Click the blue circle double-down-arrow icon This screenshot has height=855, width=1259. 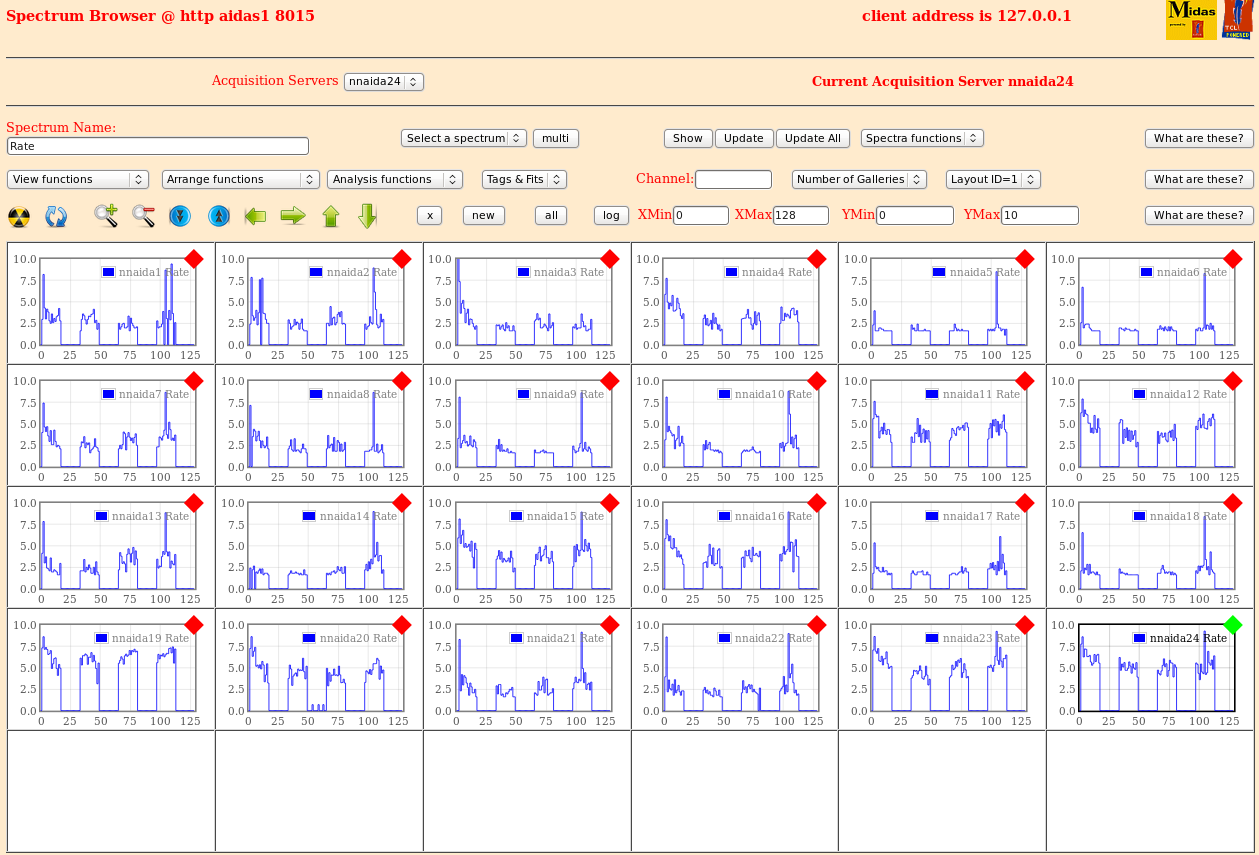(180, 215)
